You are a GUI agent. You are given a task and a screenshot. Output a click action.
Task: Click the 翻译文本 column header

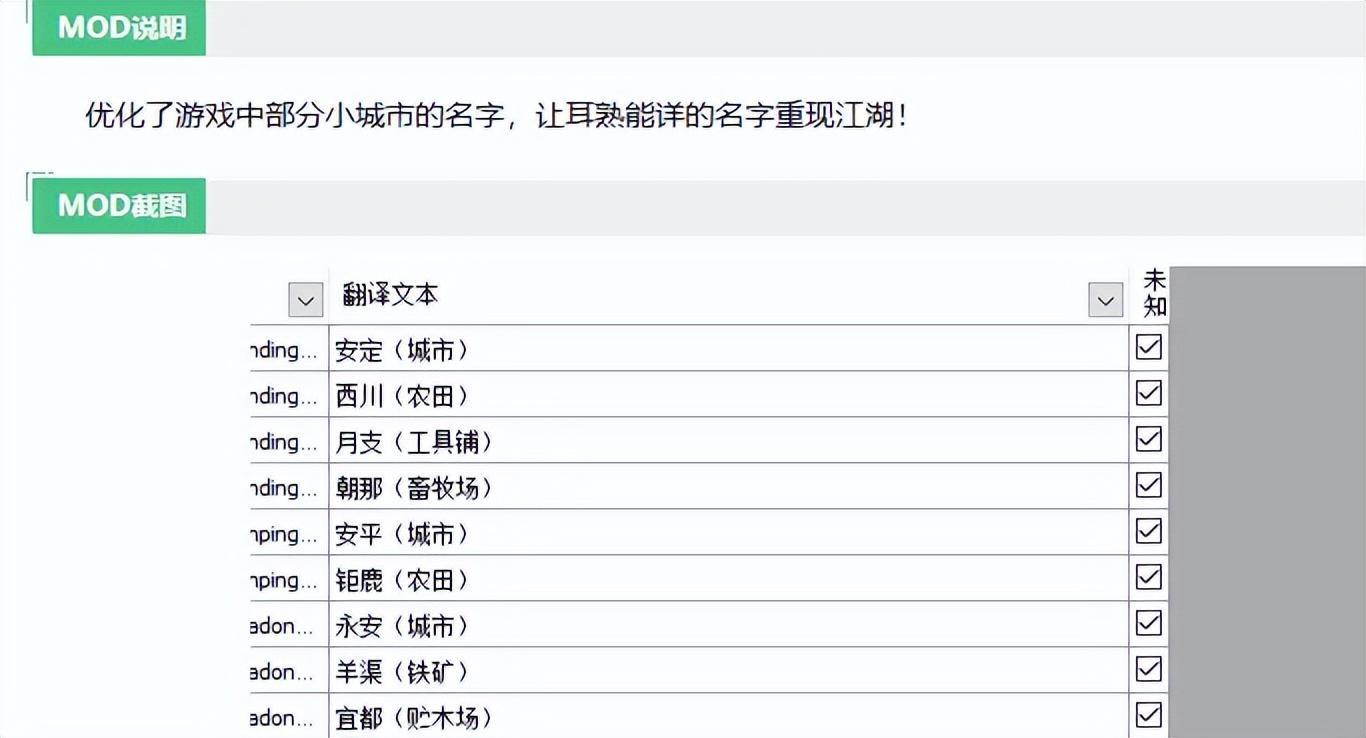pos(390,295)
